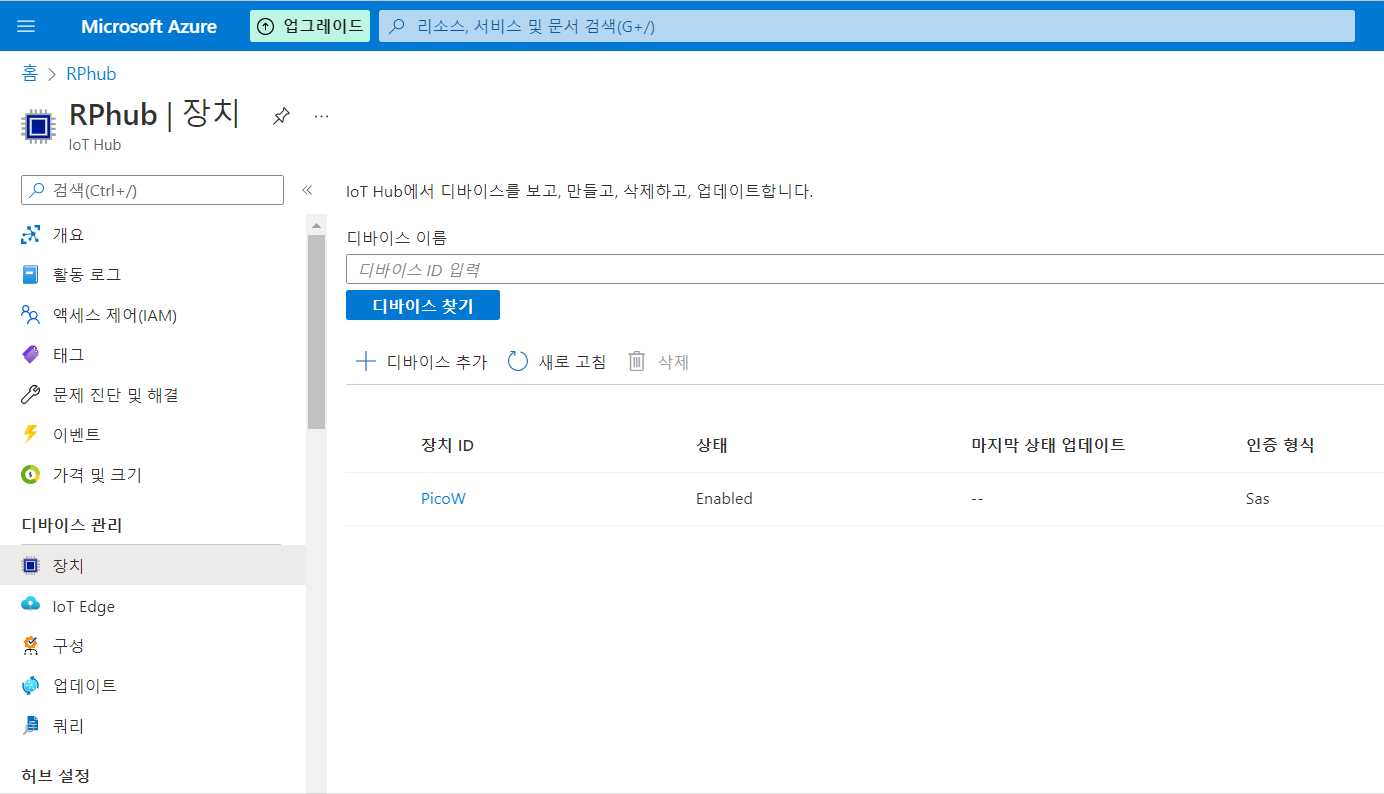The width and height of the screenshot is (1384, 794).
Task: Click 삭제 label in toolbar
Action: point(673,362)
